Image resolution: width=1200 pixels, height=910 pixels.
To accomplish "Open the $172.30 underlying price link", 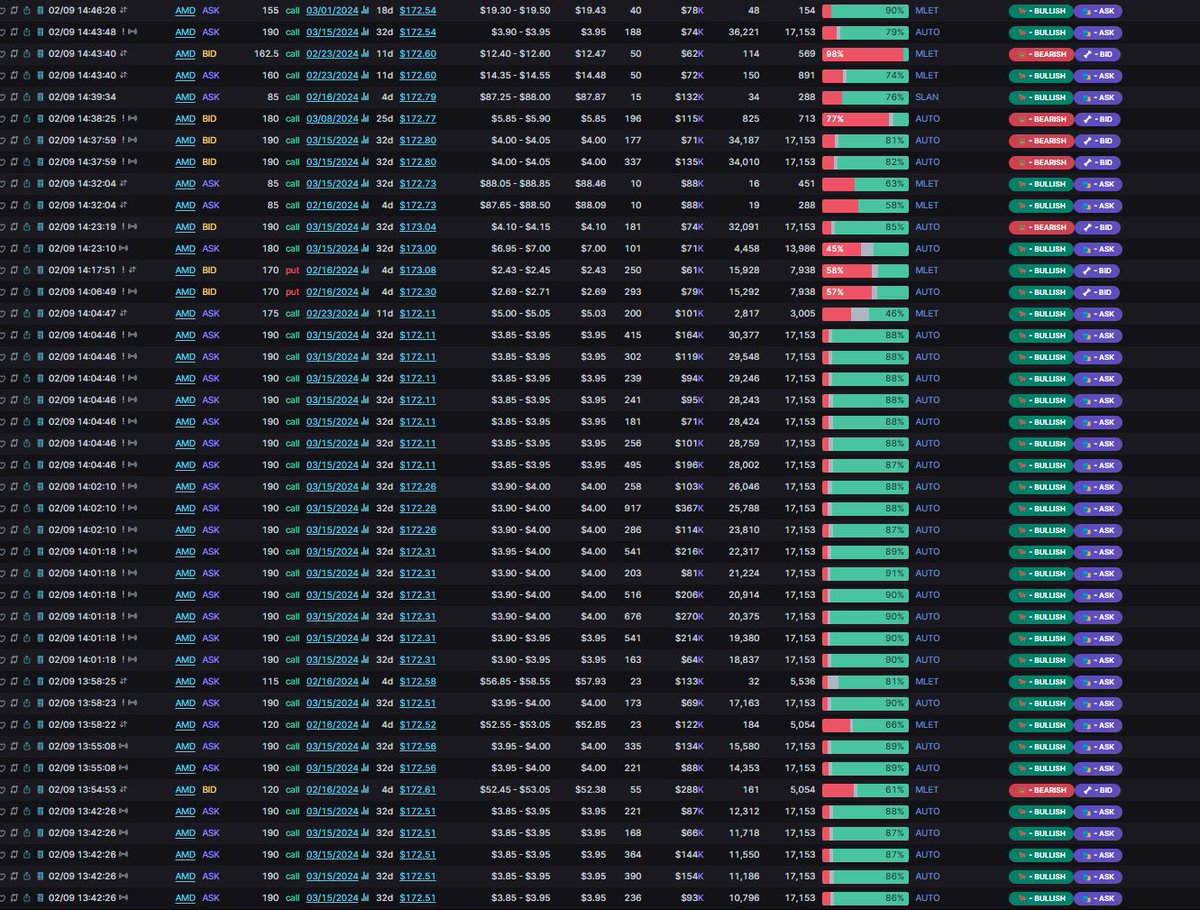I will pyautogui.click(x=418, y=292).
